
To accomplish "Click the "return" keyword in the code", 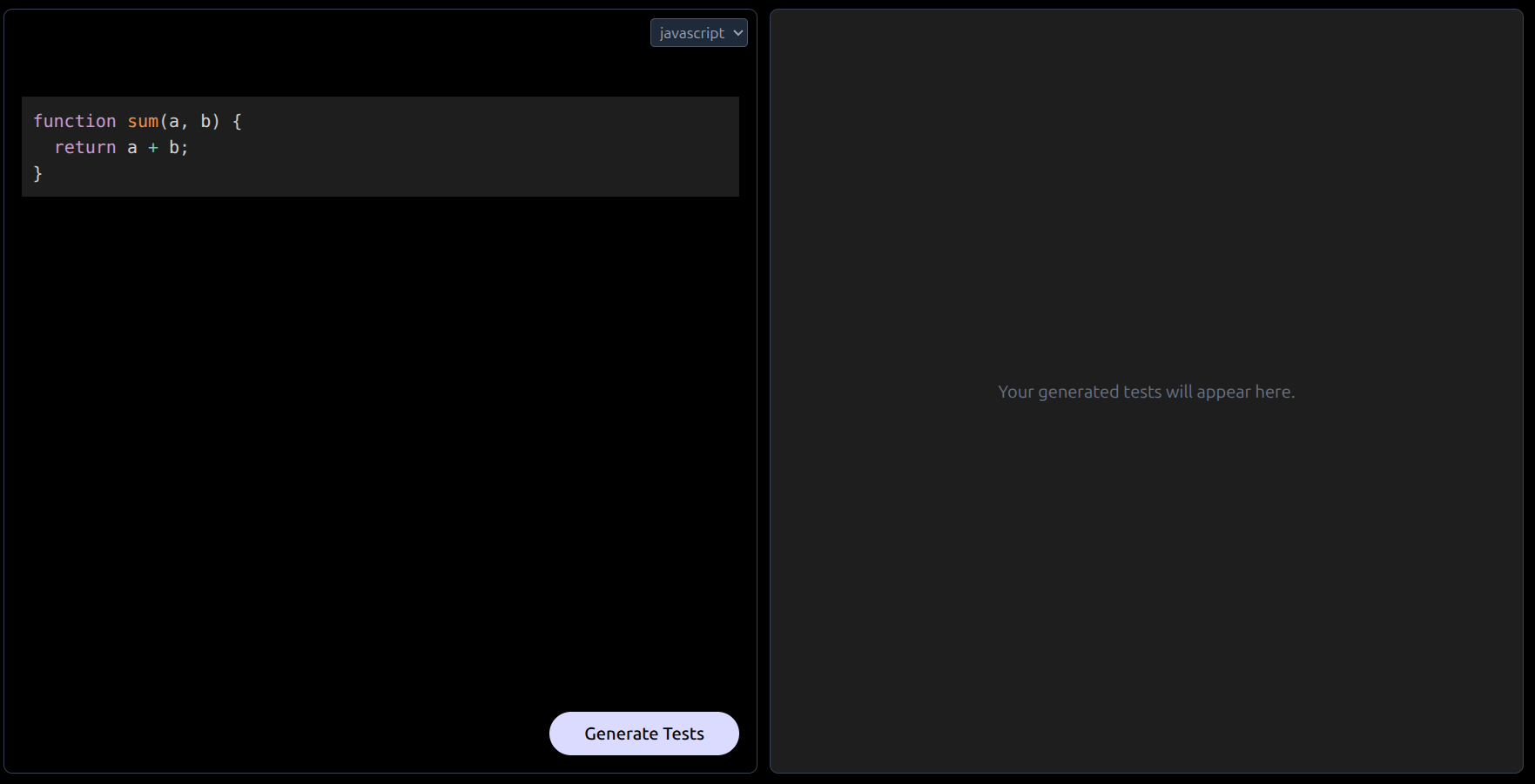I will (x=84, y=148).
